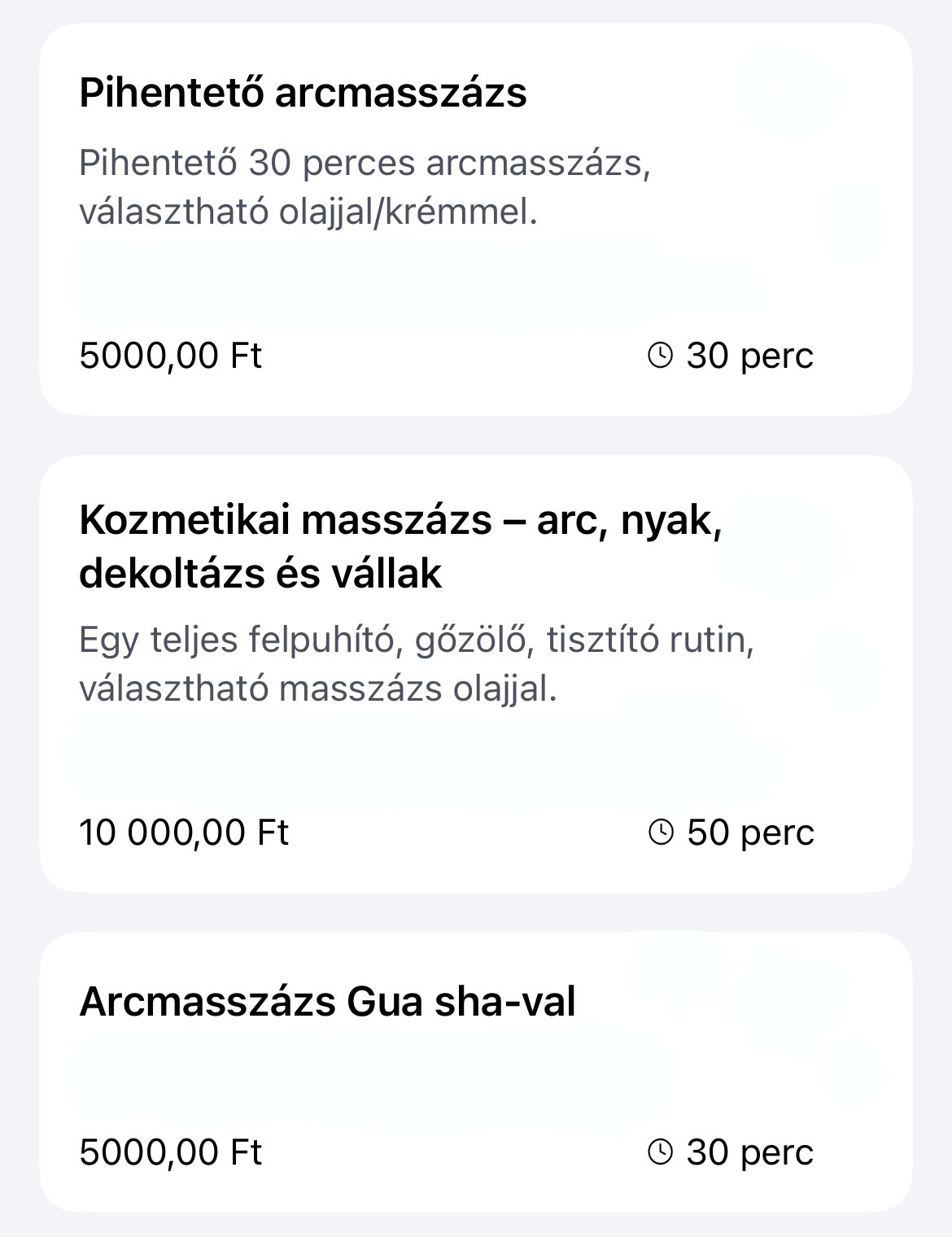The image size is (952, 1237).
Task: Open the Pihentető arcmasszázs service card
Action: pos(476,220)
